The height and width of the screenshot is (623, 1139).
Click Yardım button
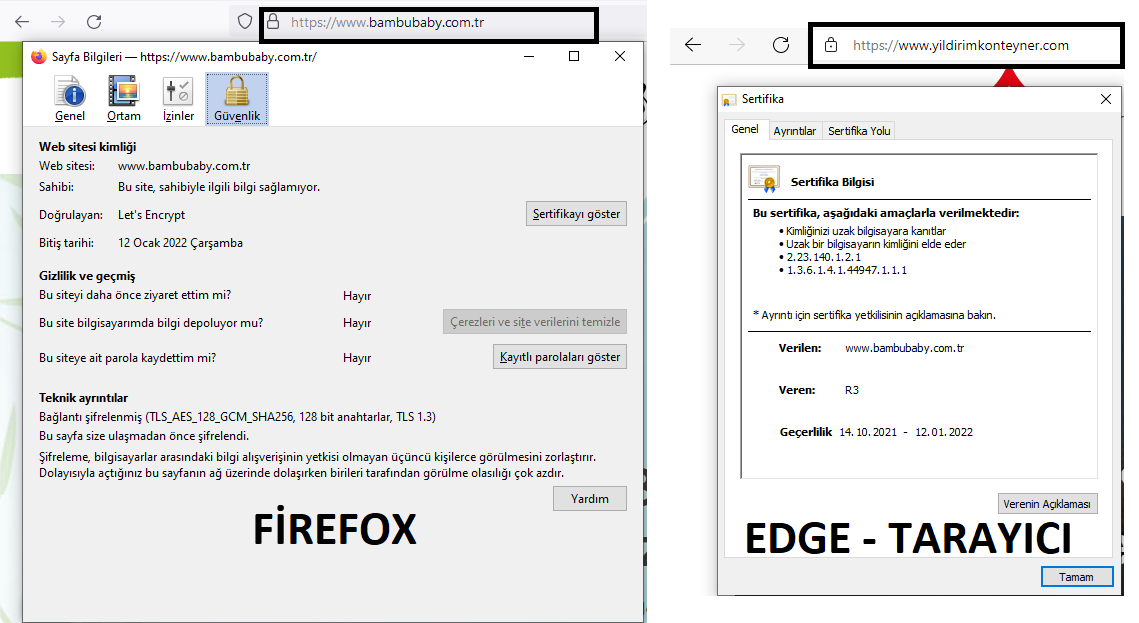589,499
